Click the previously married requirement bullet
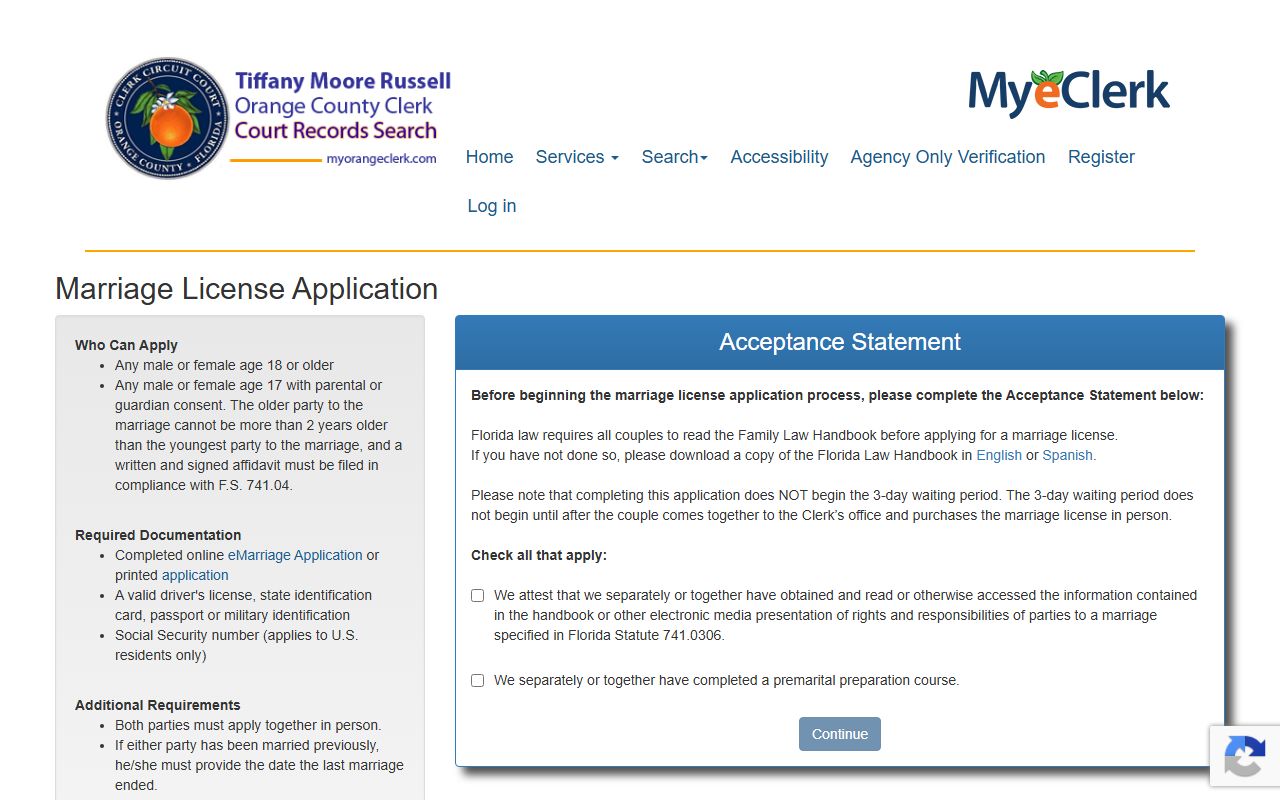Screen dimensions: 1280x800 [x=259, y=765]
